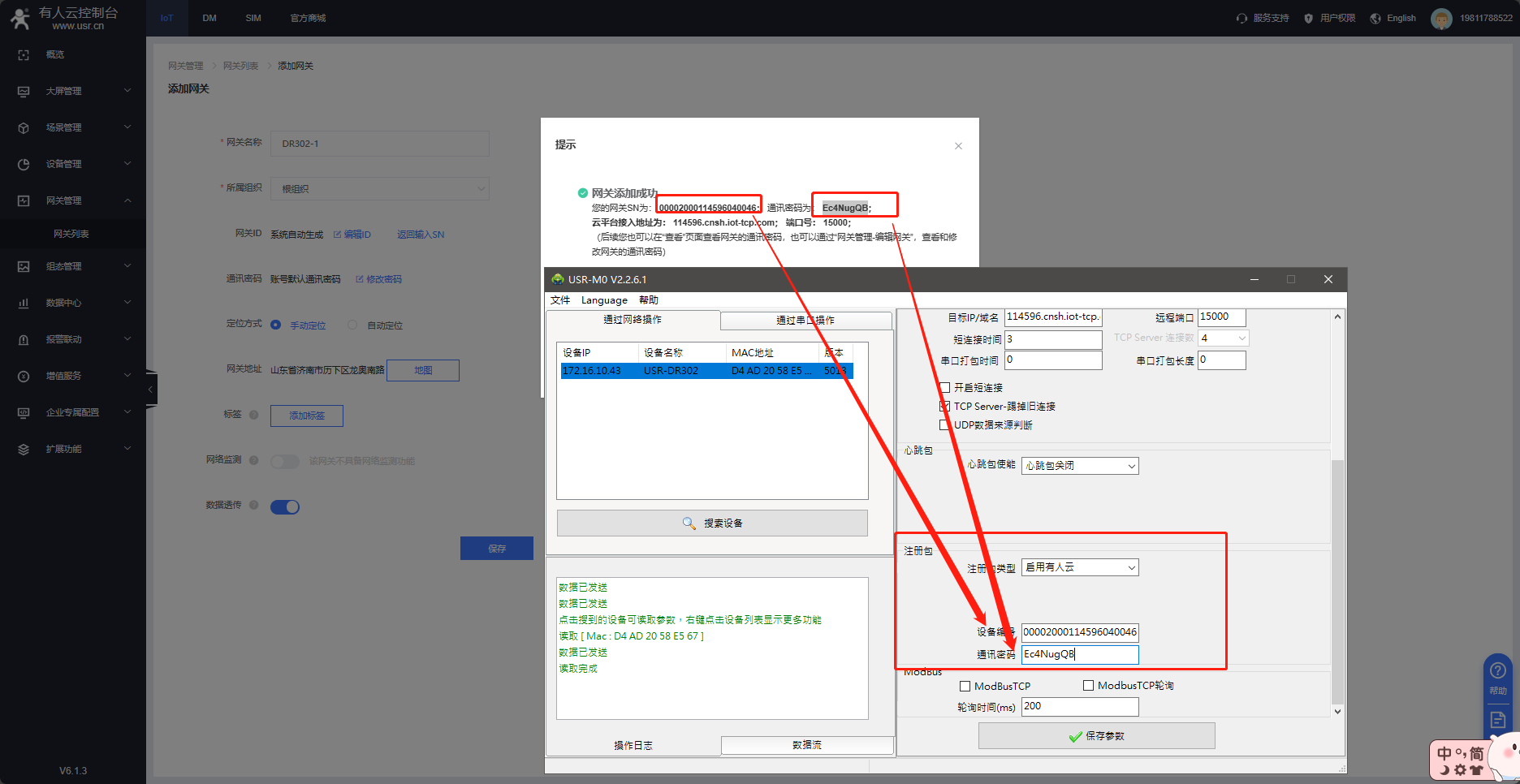Image resolution: width=1520 pixels, height=784 pixels.
Task: Click the 用户权限 shield icon
Action: click(x=1308, y=19)
